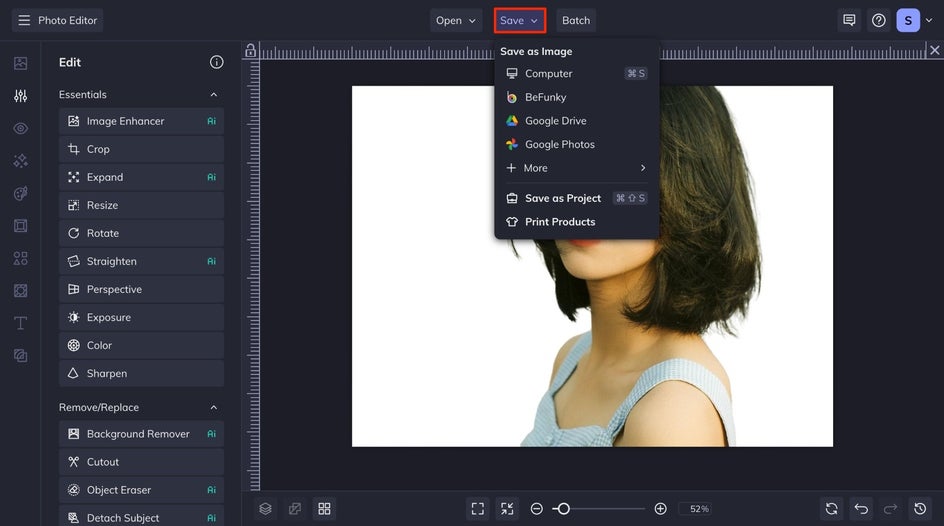Select the Background Remover tool
Screen dimensions: 944x526
point(138,434)
